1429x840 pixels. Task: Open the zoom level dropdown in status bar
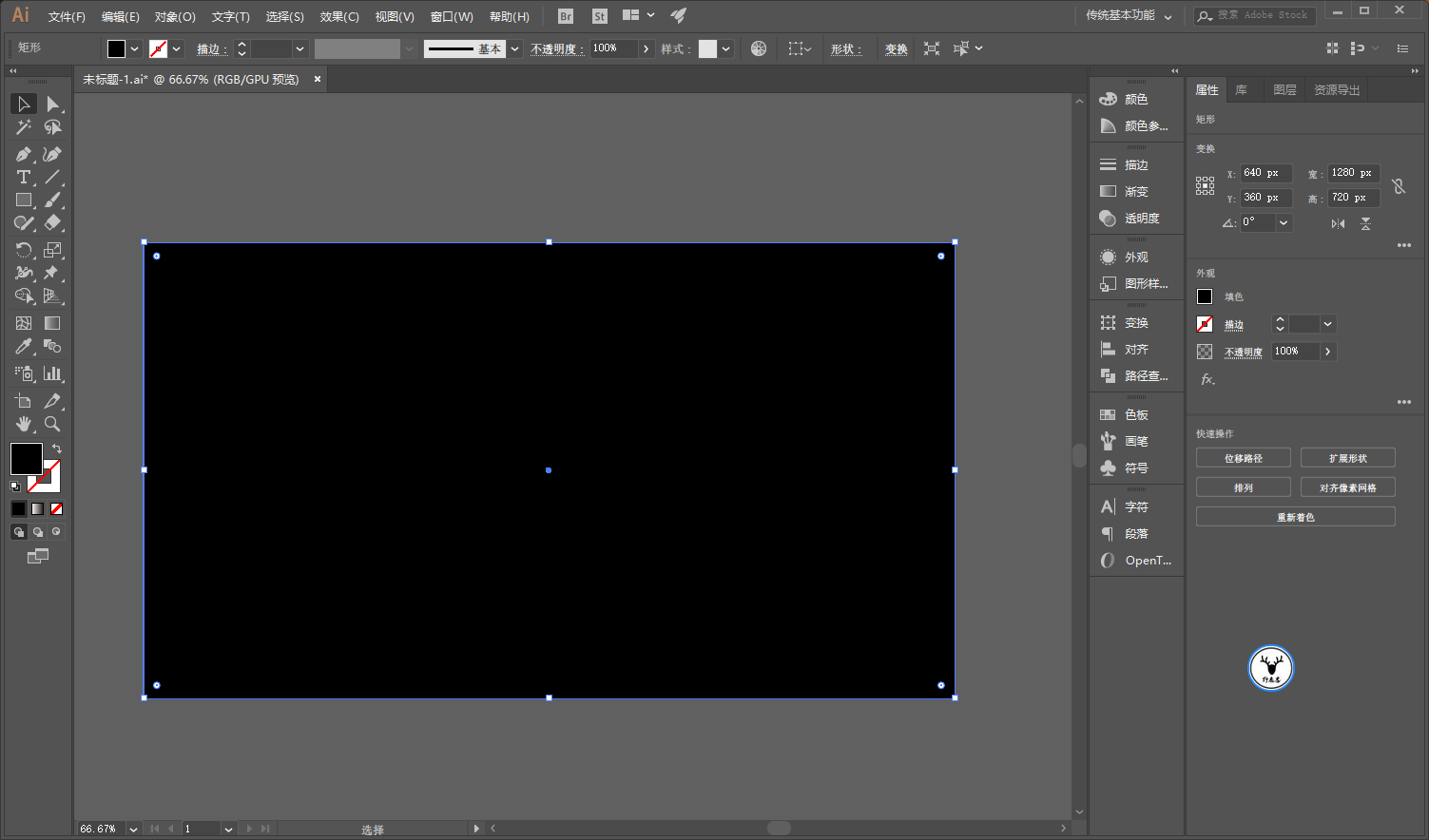[133, 829]
